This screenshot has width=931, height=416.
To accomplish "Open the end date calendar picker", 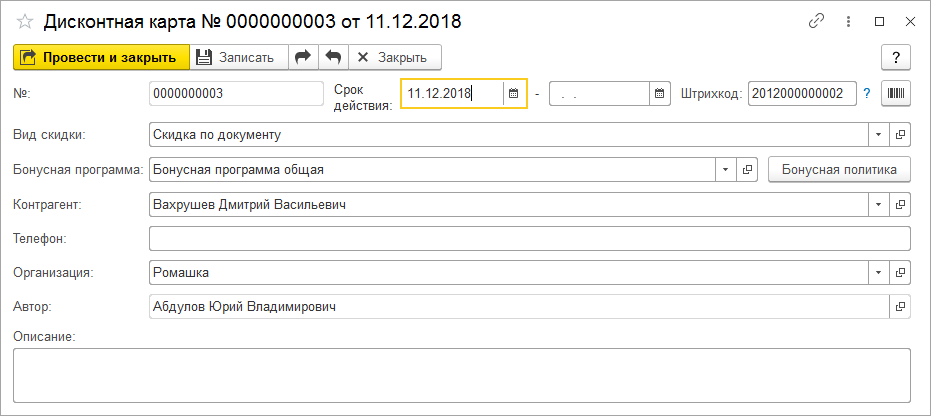I will click(x=659, y=94).
